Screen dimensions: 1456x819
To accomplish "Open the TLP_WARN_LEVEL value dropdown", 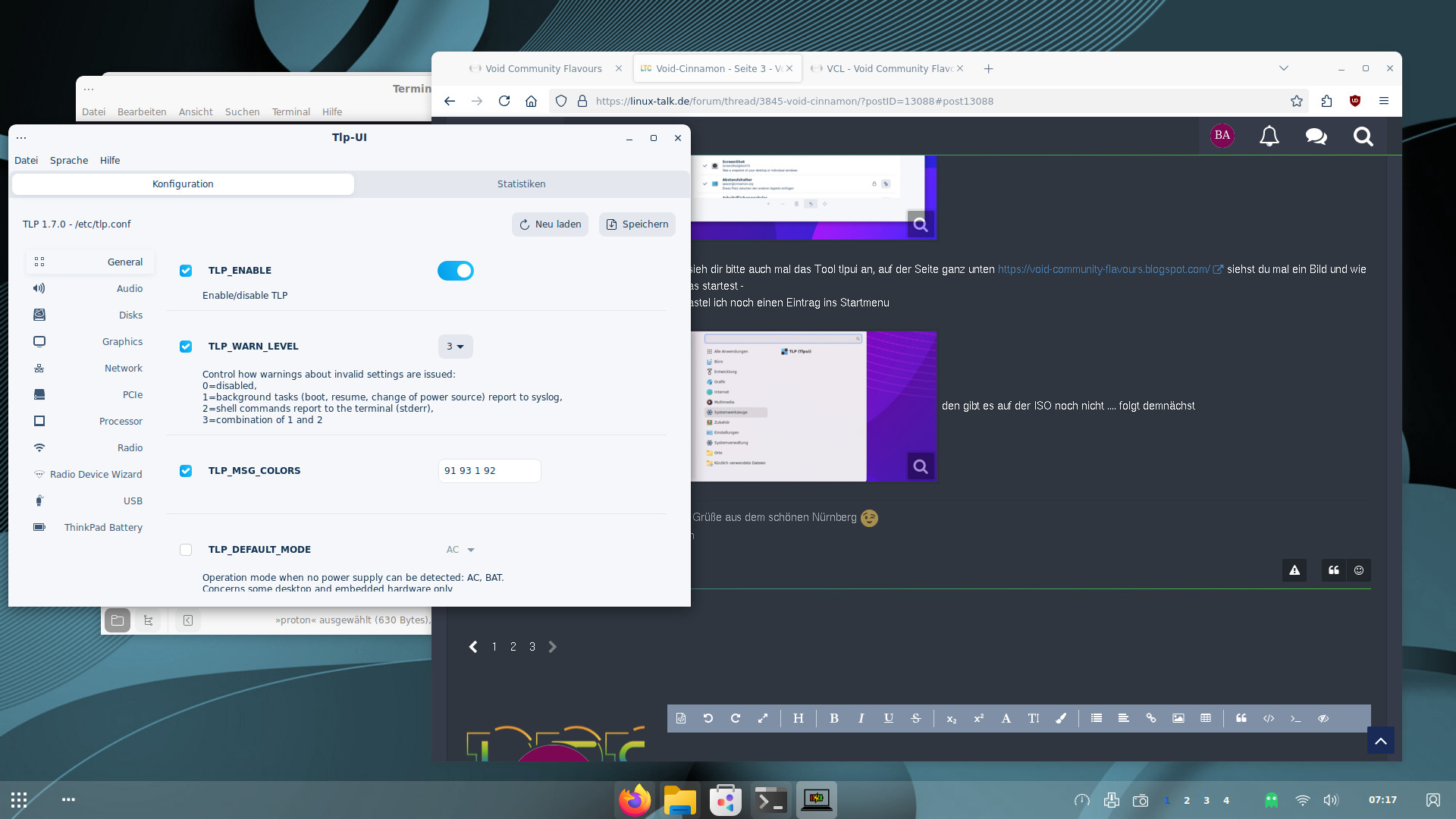I will point(455,347).
